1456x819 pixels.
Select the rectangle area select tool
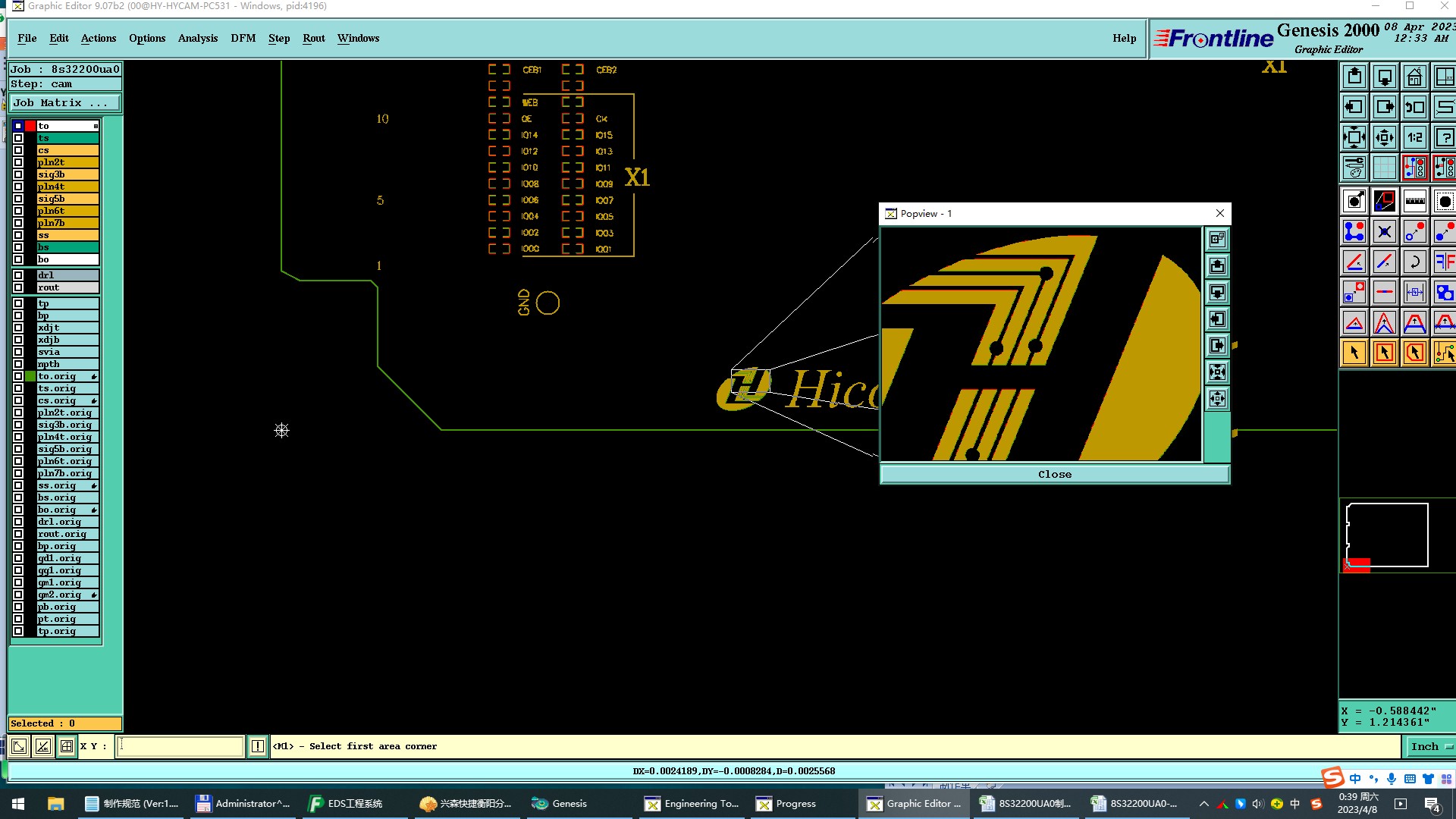click(x=1385, y=353)
